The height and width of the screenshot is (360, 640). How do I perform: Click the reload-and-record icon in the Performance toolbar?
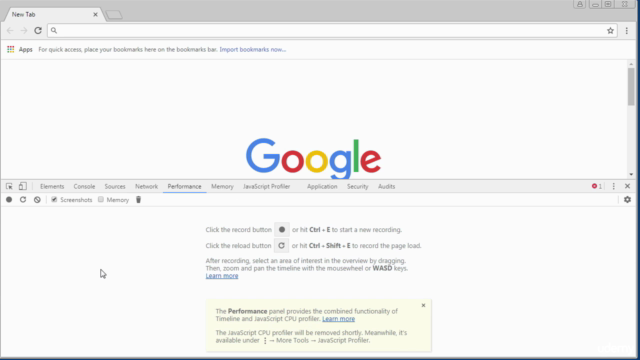[23, 200]
